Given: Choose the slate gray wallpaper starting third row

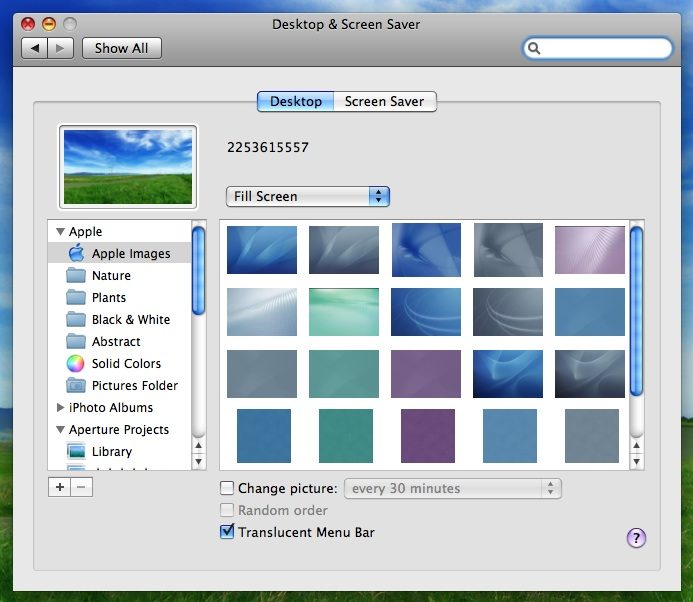Looking at the screenshot, I should (x=262, y=374).
